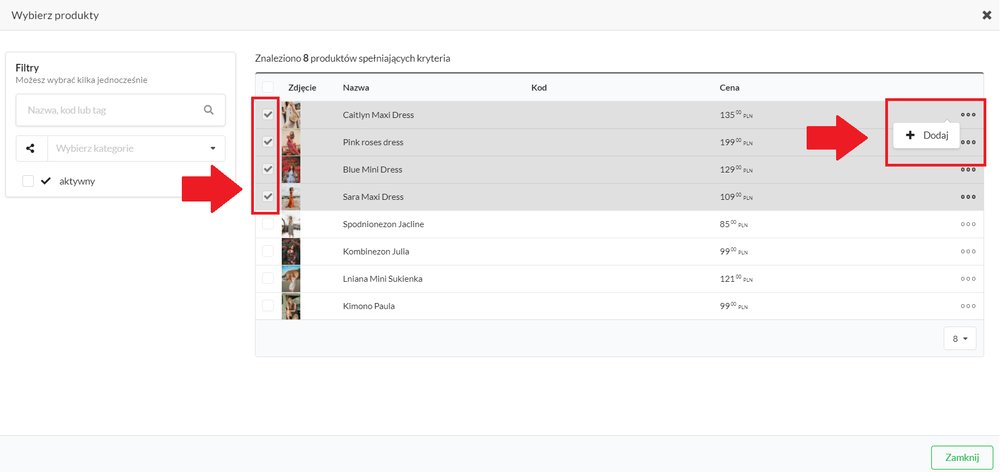Open the Pink roses dress thumbnail

pyautogui.click(x=291, y=142)
